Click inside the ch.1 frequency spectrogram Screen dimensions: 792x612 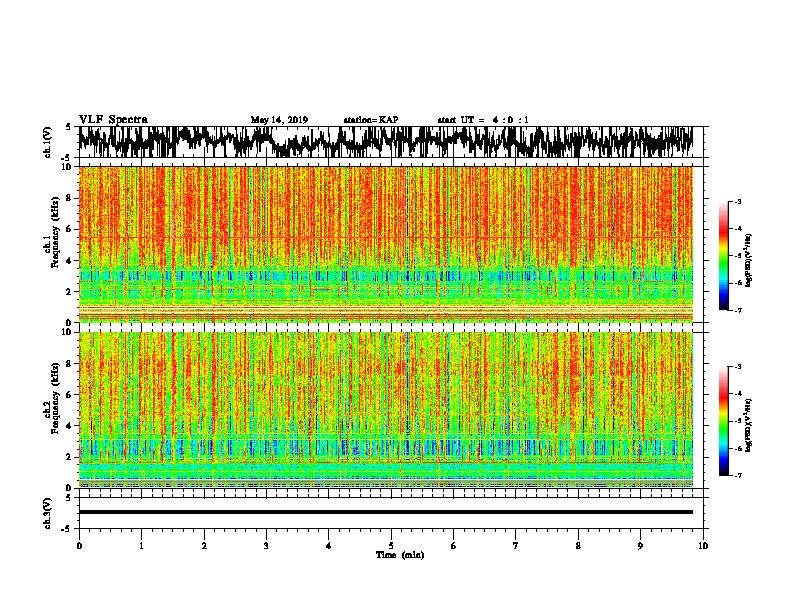tap(385, 244)
